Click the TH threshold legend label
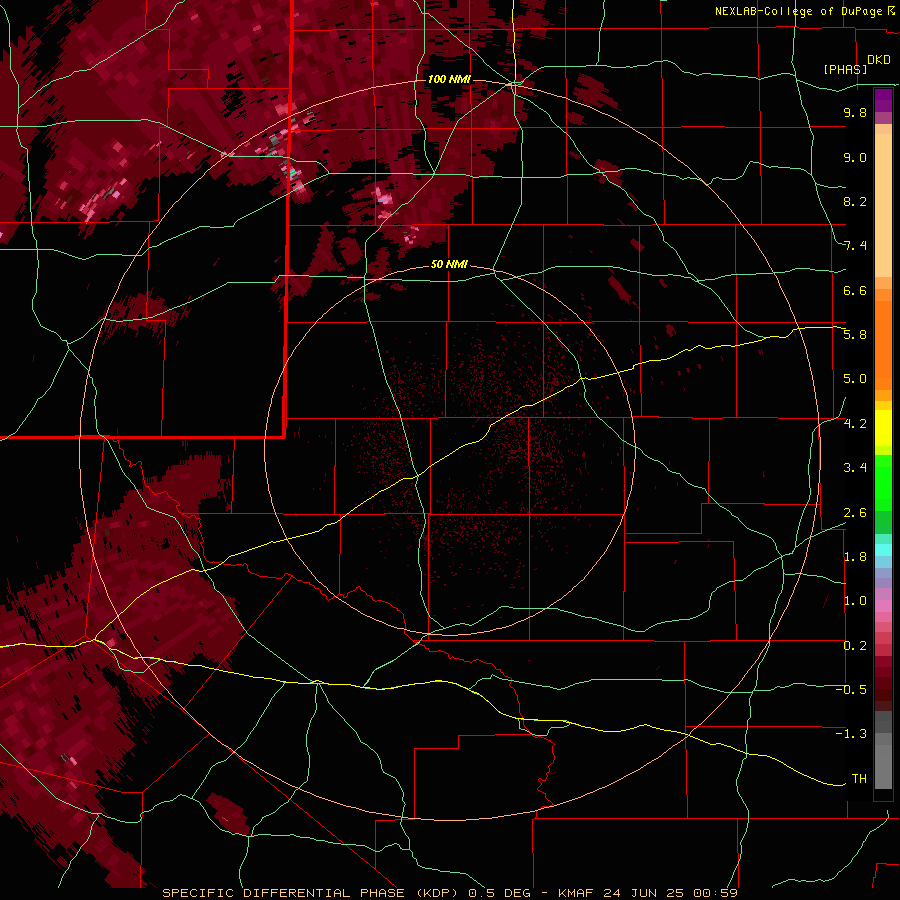 tap(859, 779)
